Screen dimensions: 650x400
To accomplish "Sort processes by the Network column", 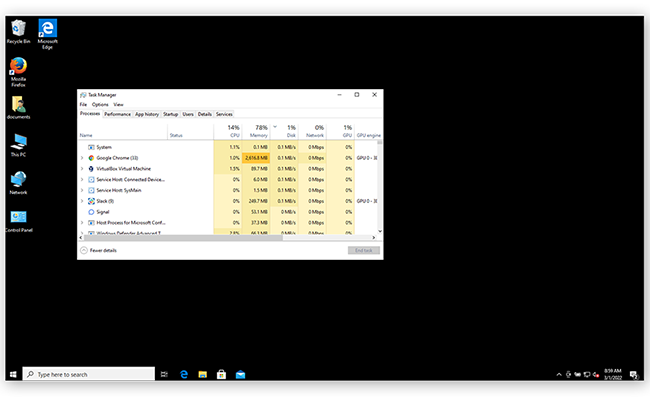I will 313,131.
